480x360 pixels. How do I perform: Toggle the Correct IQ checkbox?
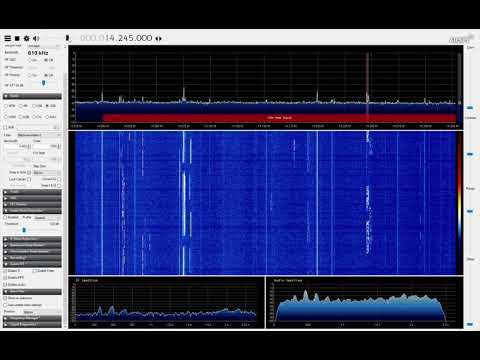tap(59, 179)
